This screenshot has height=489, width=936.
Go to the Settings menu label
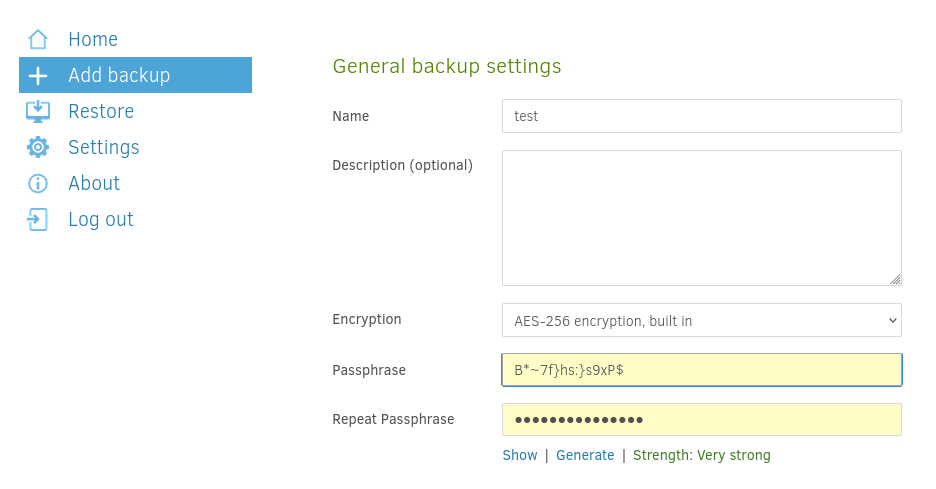[x=104, y=147]
